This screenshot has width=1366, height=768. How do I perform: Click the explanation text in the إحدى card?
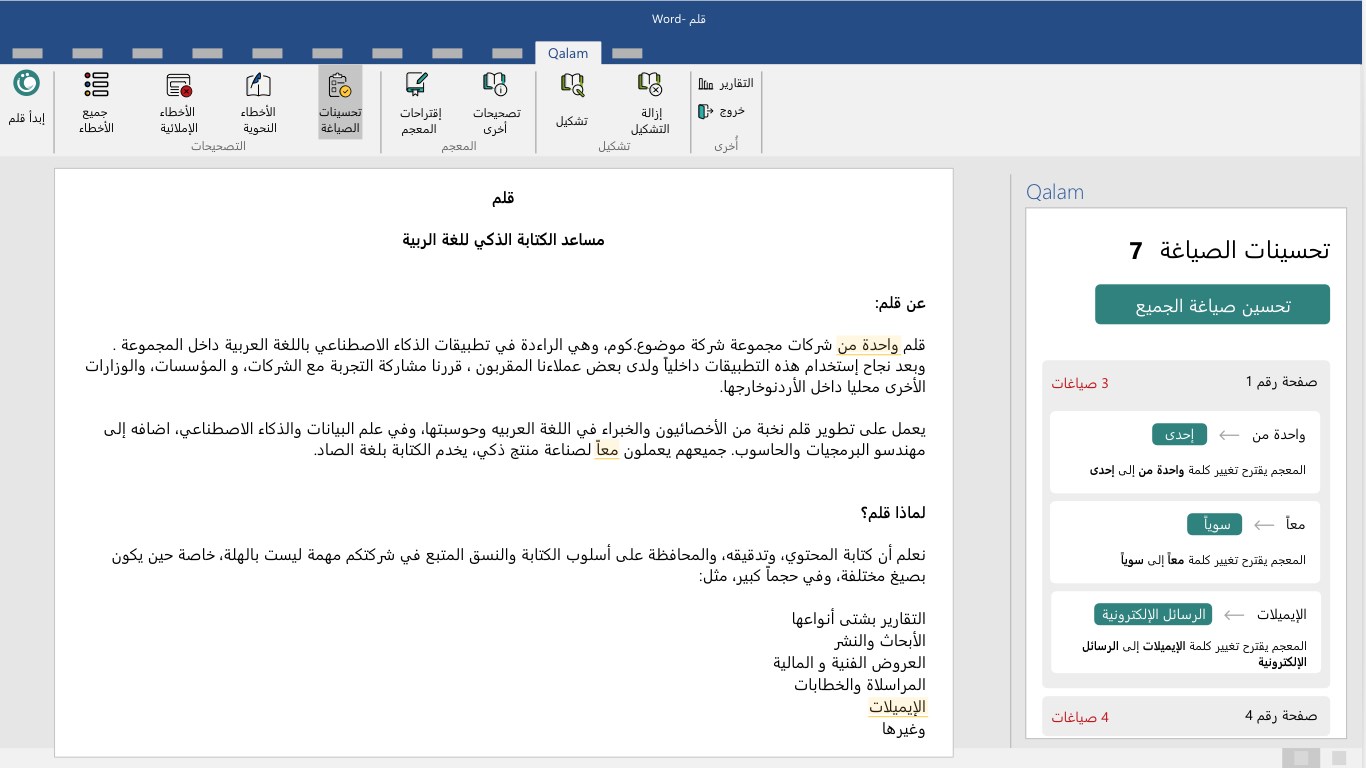[1197, 470]
